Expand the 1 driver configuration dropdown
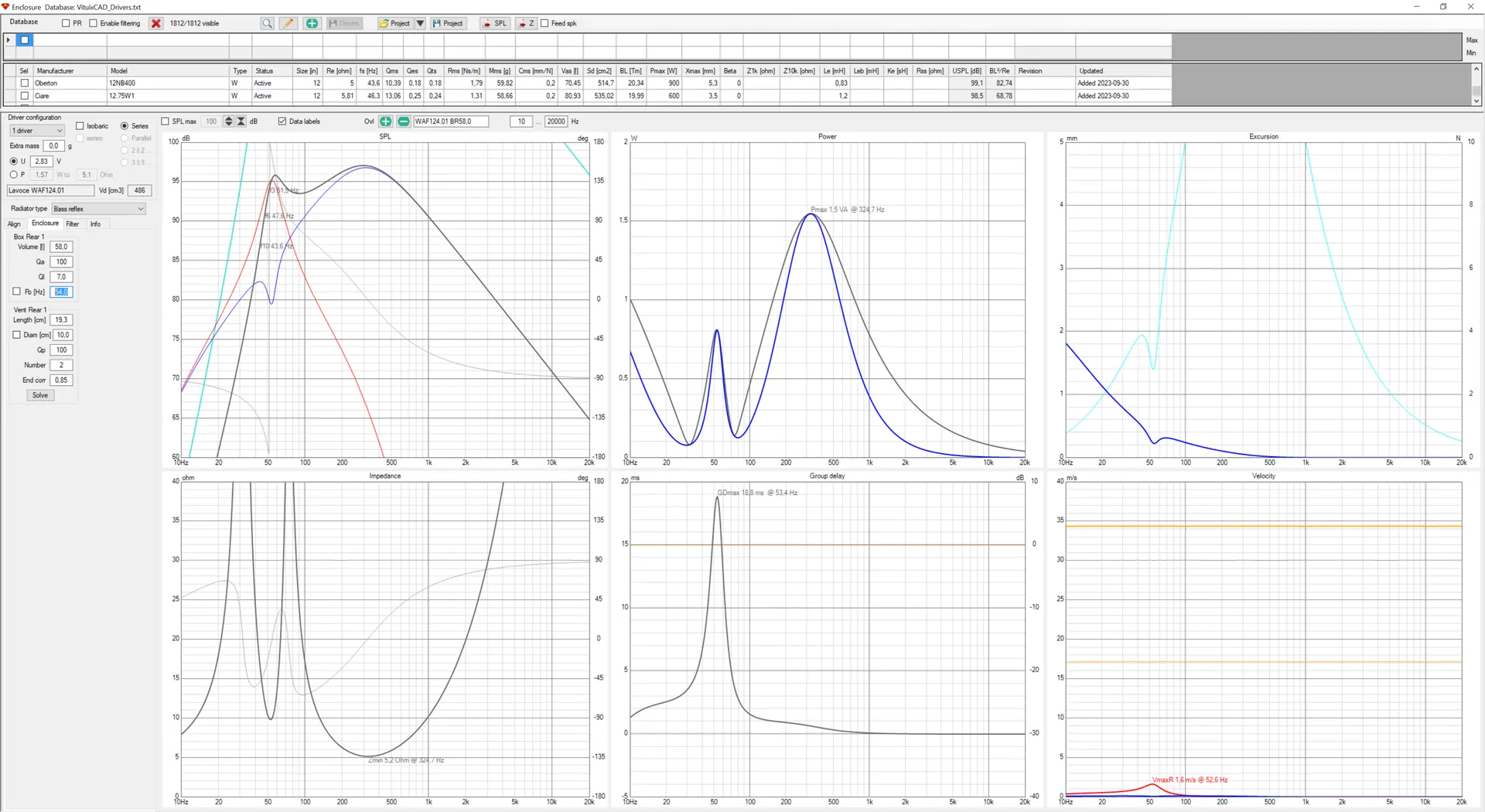This screenshot has height=812, width=1485. click(37, 131)
